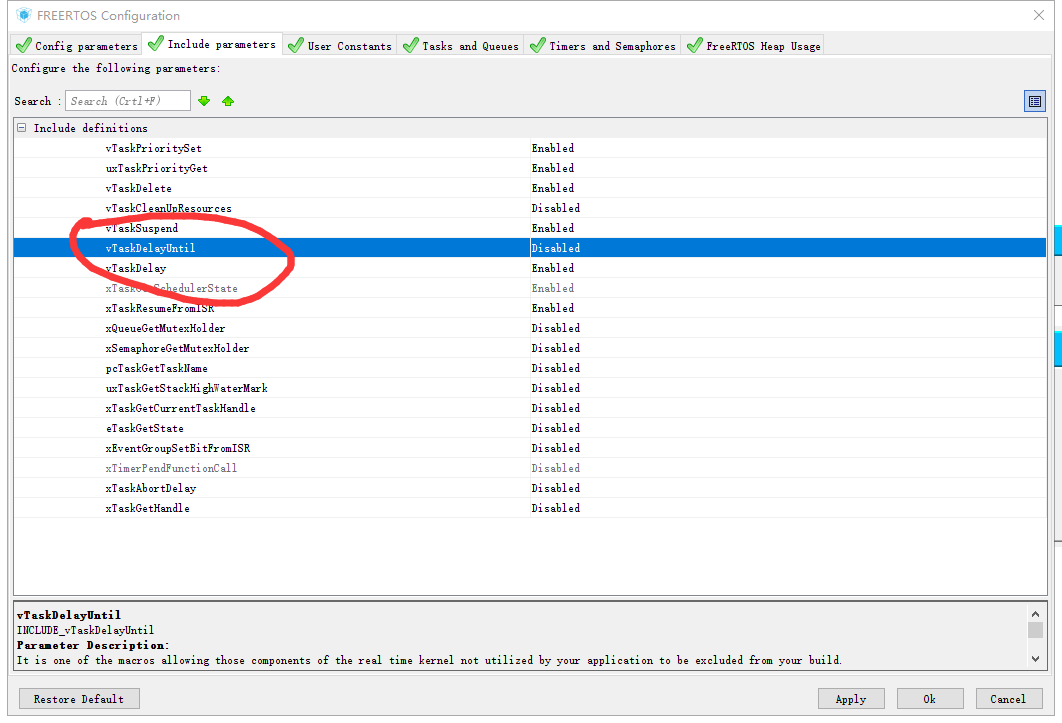This screenshot has width=1062, height=723.
Task: Click the uxTaskGetStackHighWaterMark Disabled value
Action: click(555, 388)
